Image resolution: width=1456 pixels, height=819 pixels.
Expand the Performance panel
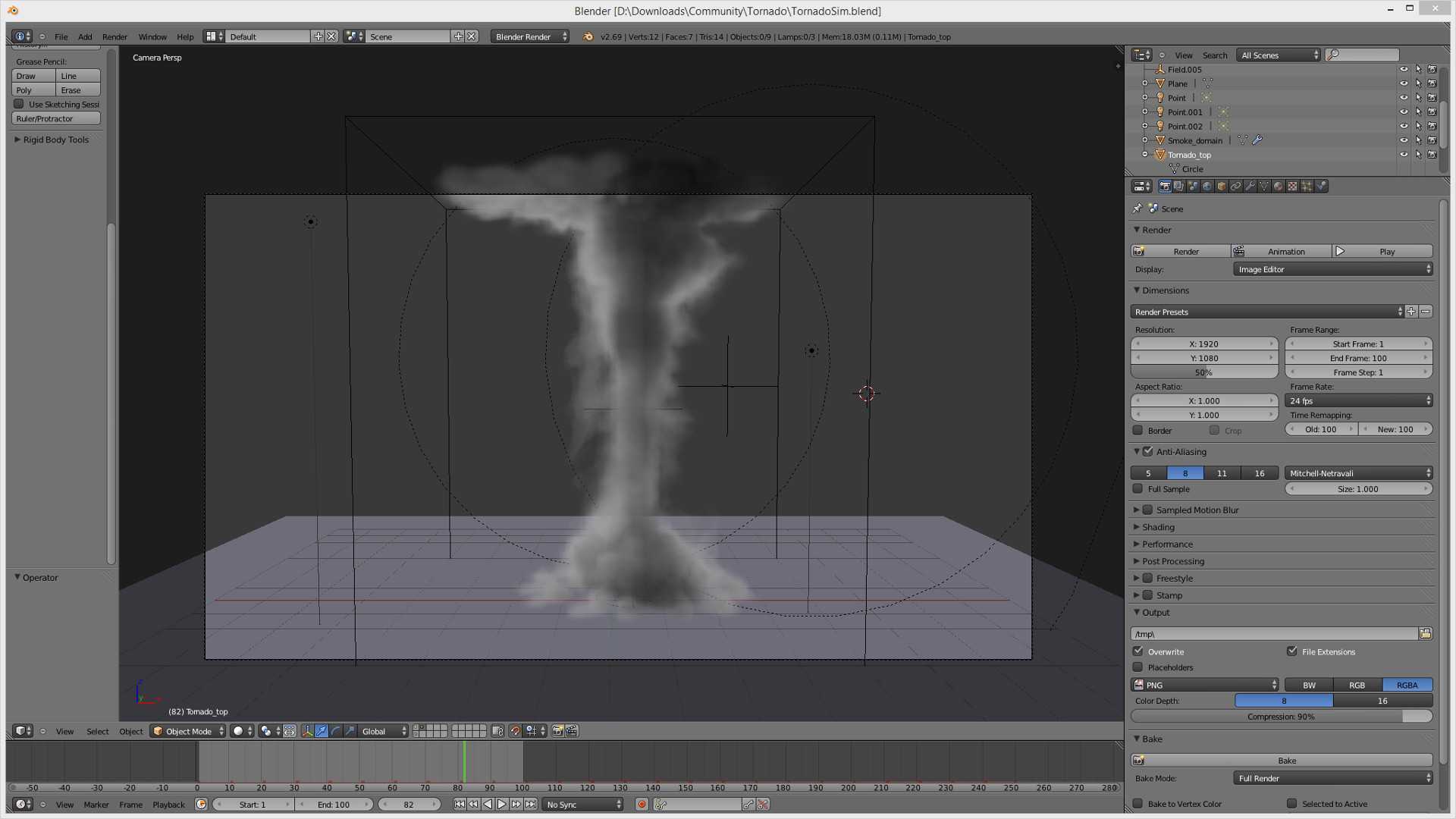tap(1167, 544)
